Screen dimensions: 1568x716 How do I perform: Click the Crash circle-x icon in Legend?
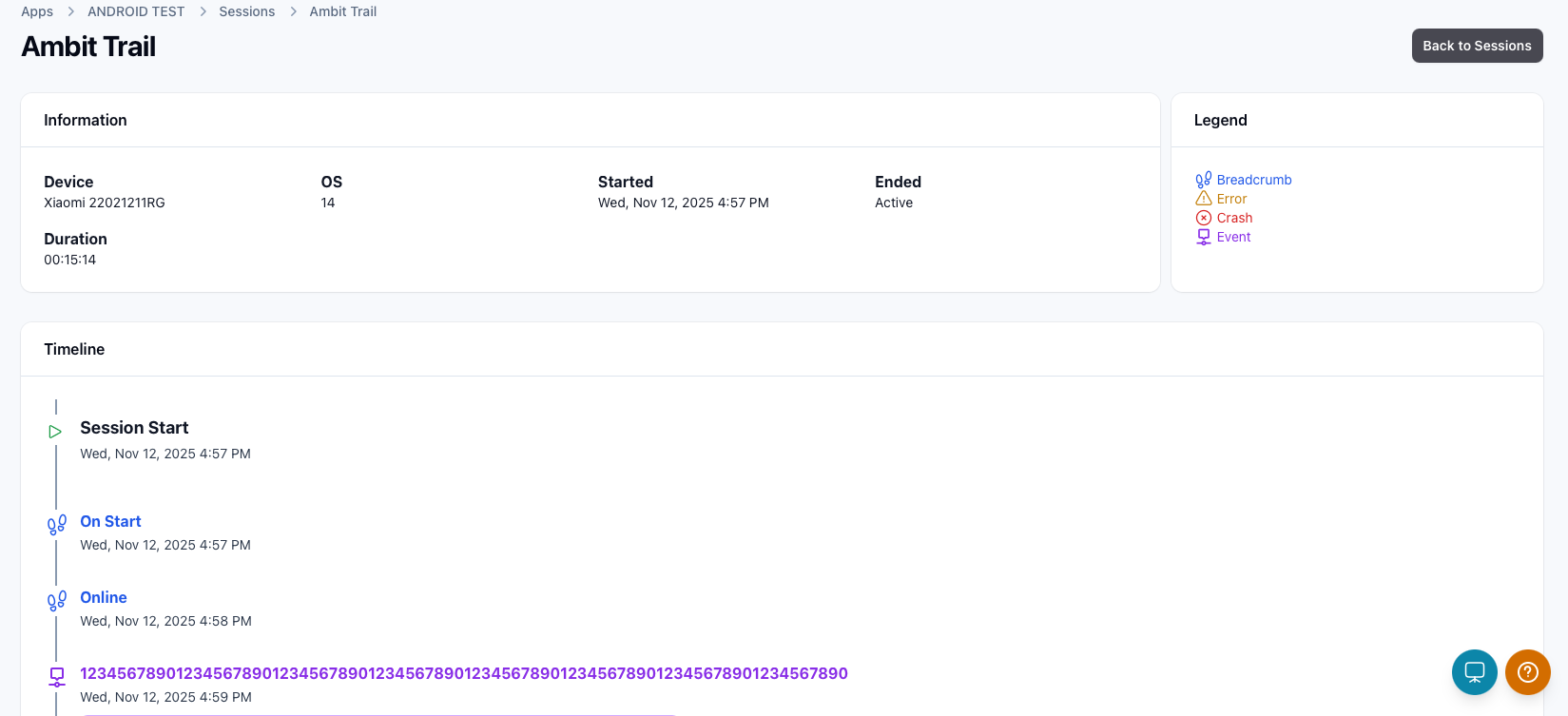click(1203, 218)
